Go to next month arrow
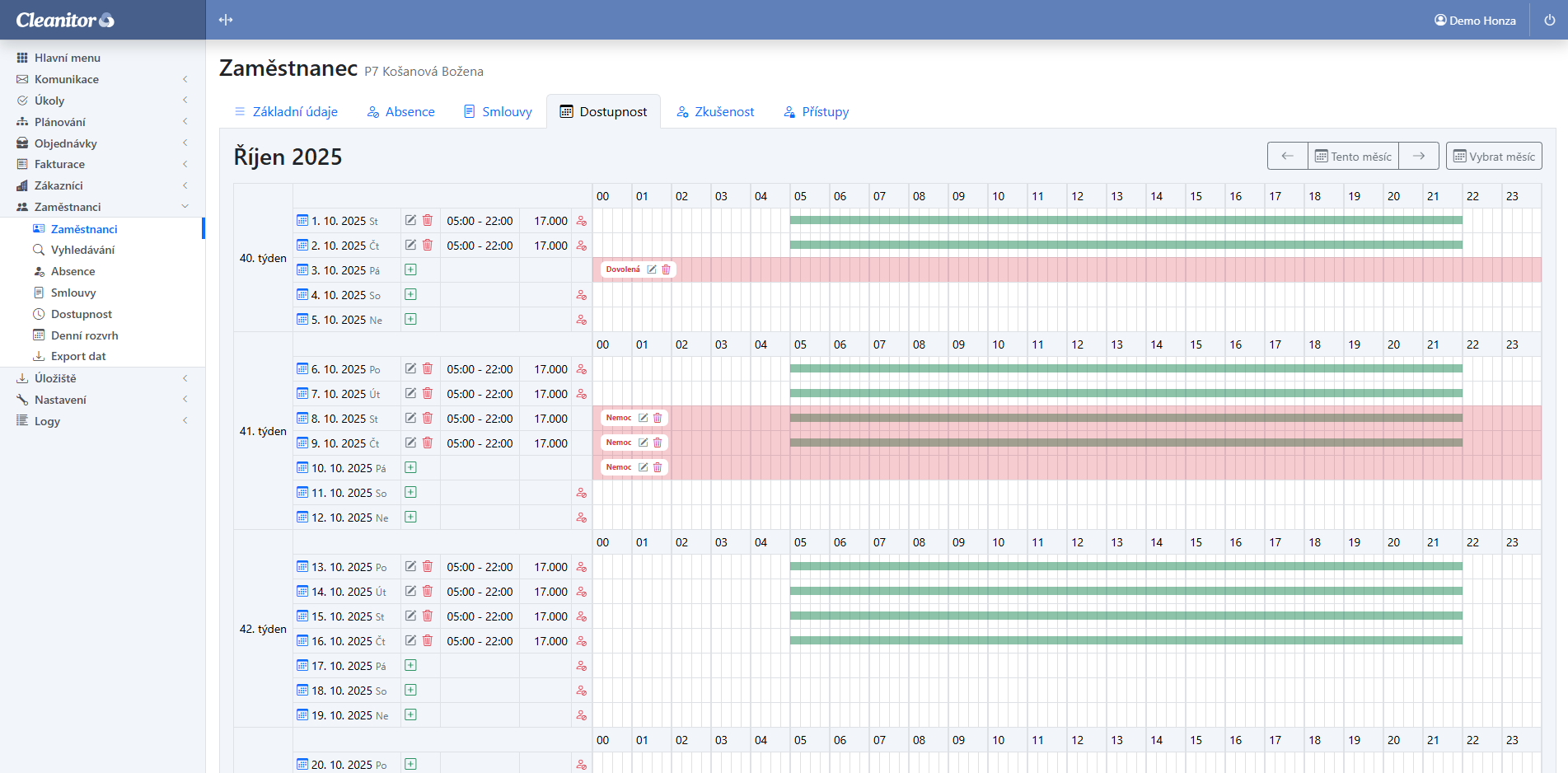The image size is (1568, 773). click(1419, 156)
